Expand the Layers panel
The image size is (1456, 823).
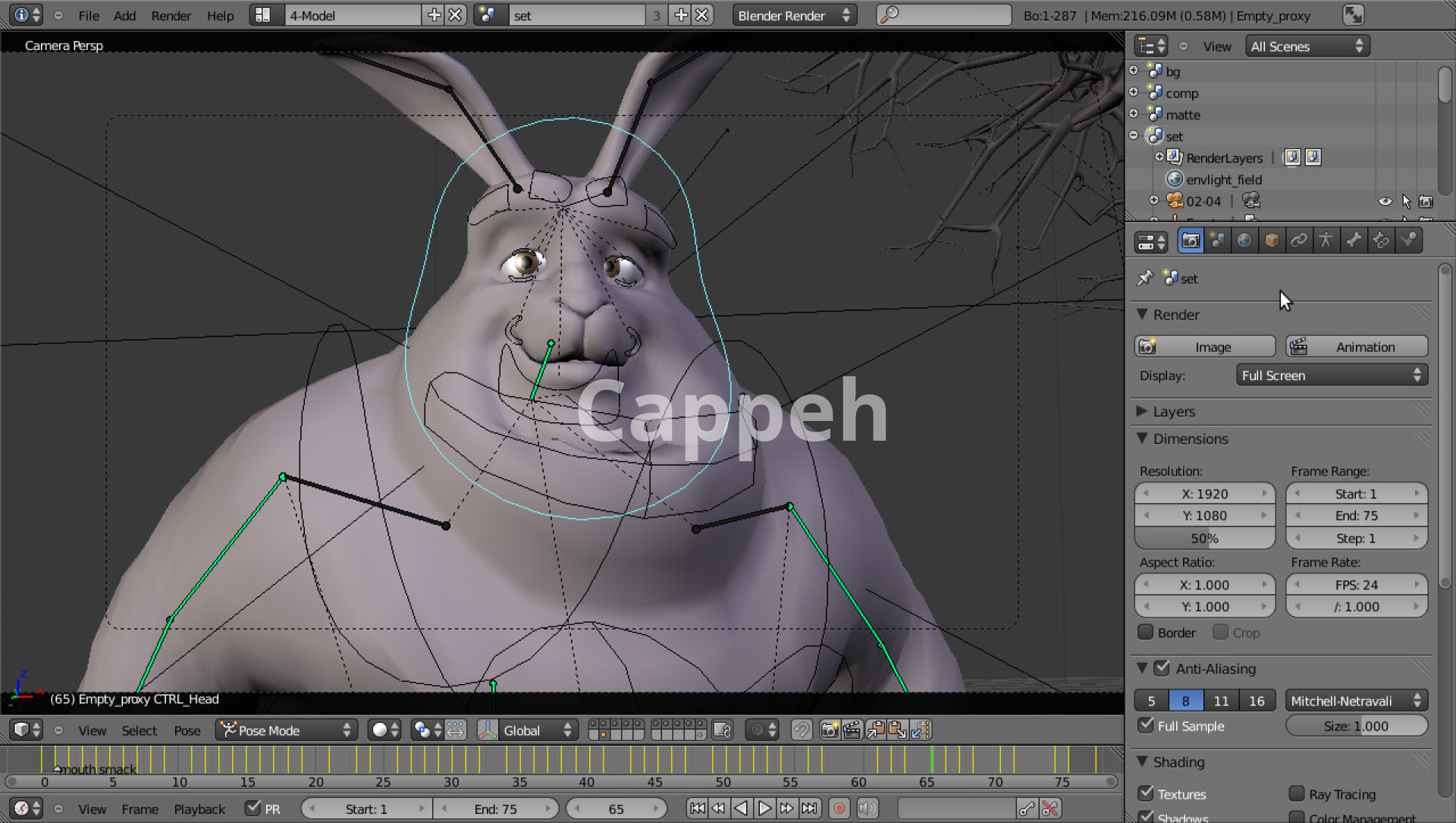pos(1173,411)
